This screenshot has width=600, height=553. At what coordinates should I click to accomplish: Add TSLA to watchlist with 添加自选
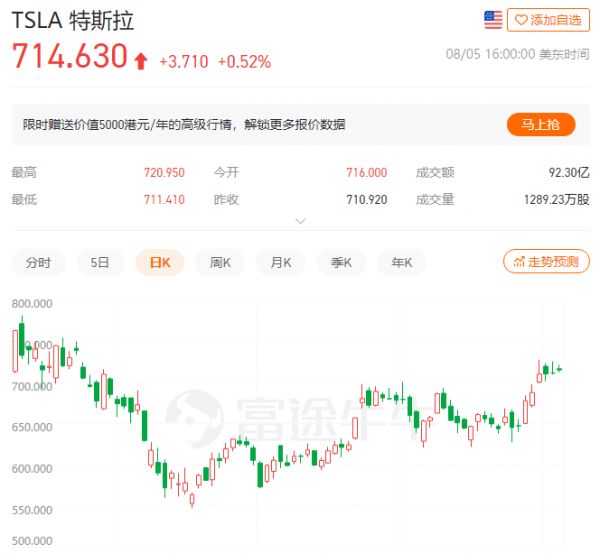[x=548, y=19]
